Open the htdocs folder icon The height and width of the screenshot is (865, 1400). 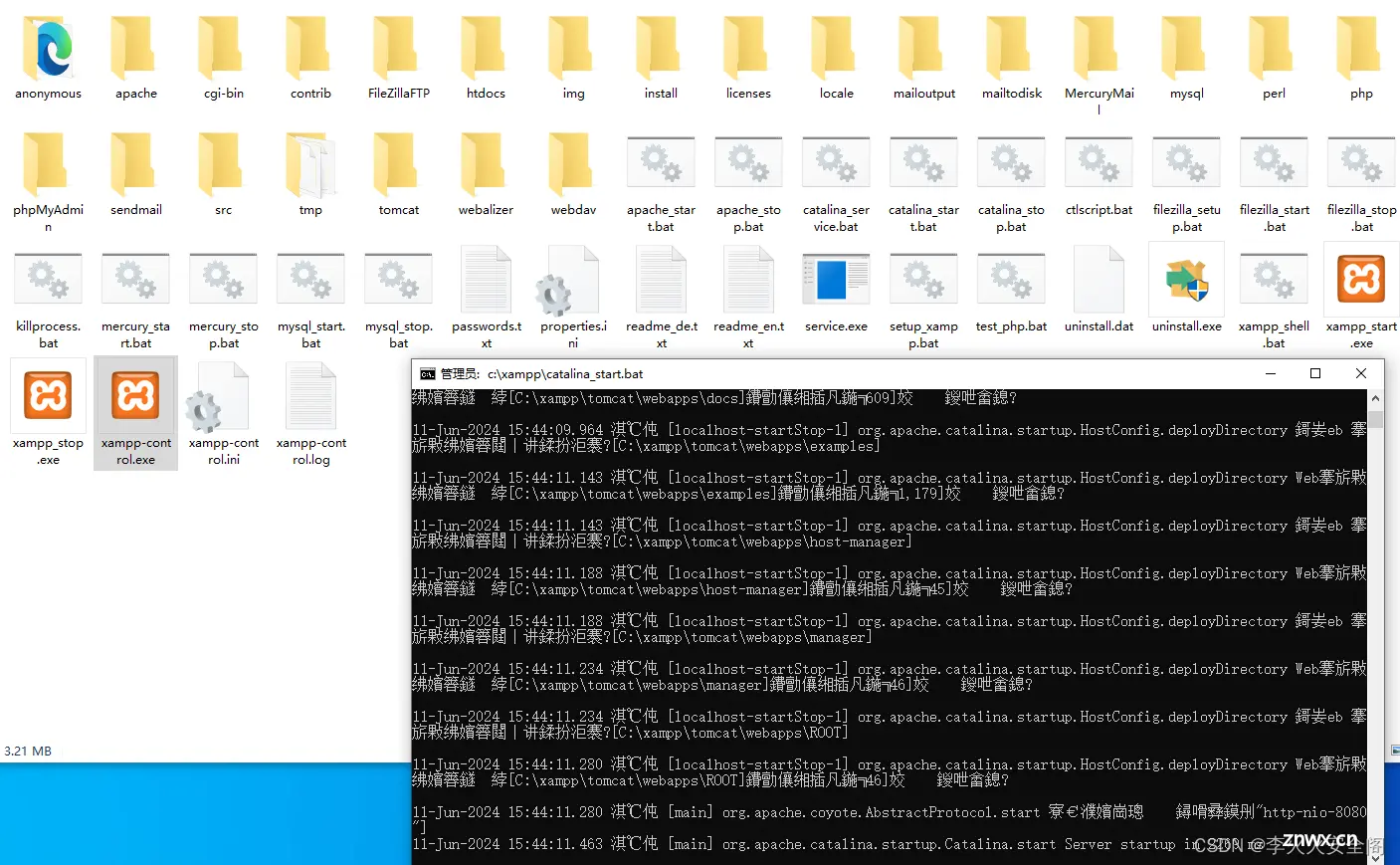[x=486, y=47]
